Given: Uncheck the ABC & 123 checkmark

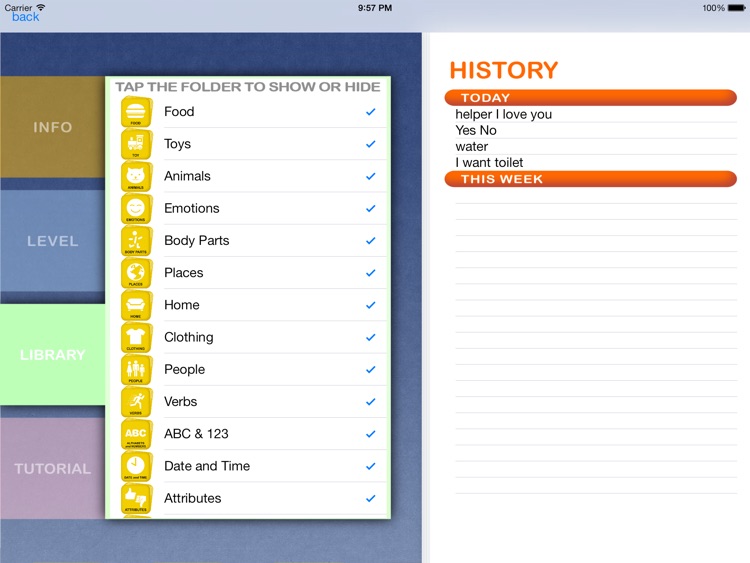Looking at the screenshot, I should point(371,434).
